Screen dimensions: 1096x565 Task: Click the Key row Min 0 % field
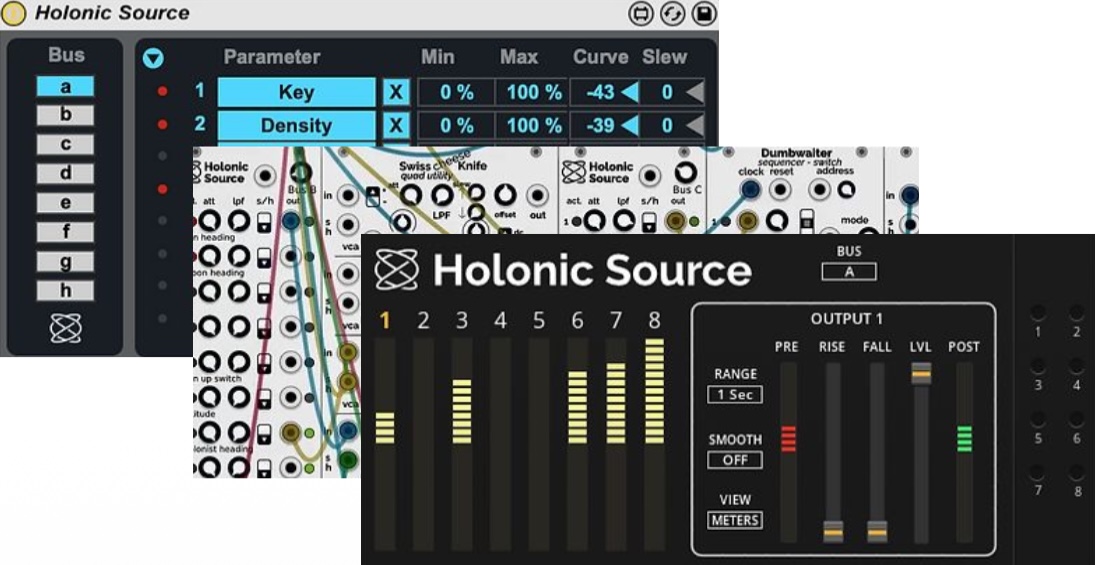[456, 92]
